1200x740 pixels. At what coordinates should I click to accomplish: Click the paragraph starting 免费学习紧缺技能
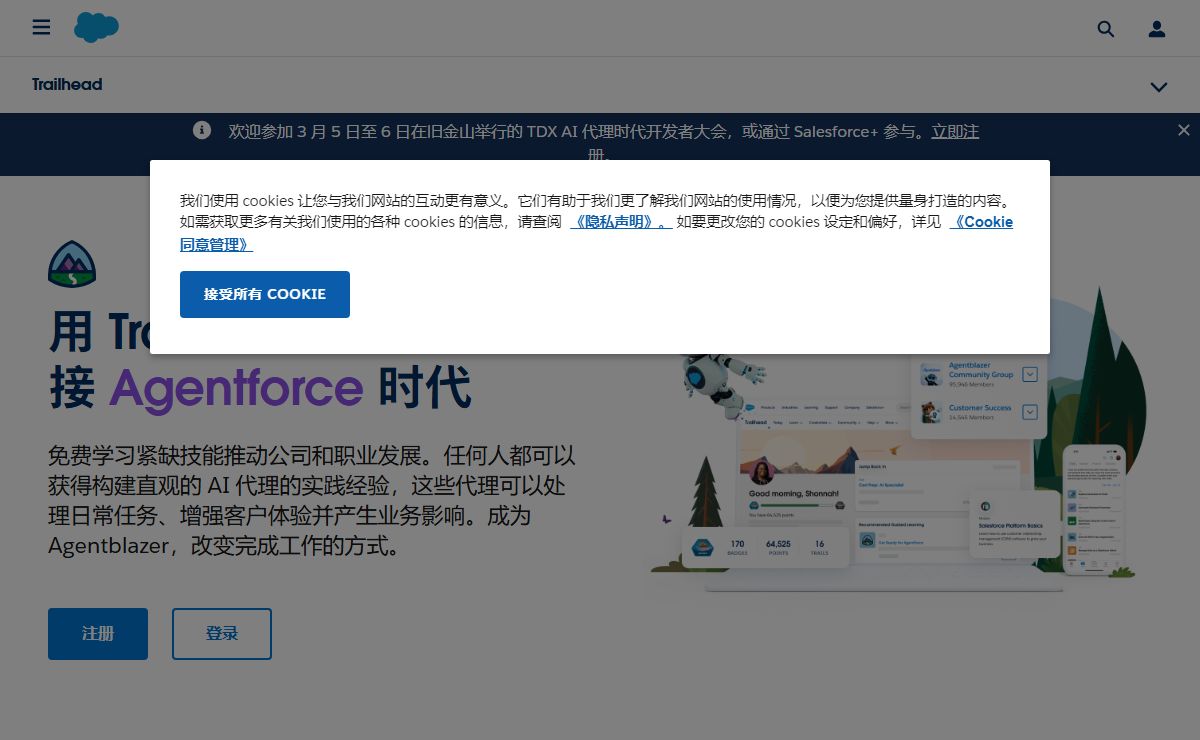tap(312, 501)
